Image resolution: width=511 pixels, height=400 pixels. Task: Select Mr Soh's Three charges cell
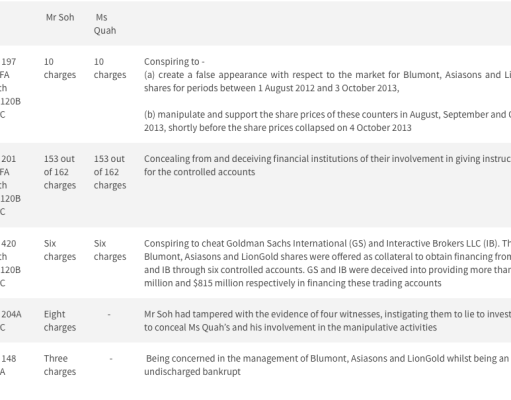point(60,365)
